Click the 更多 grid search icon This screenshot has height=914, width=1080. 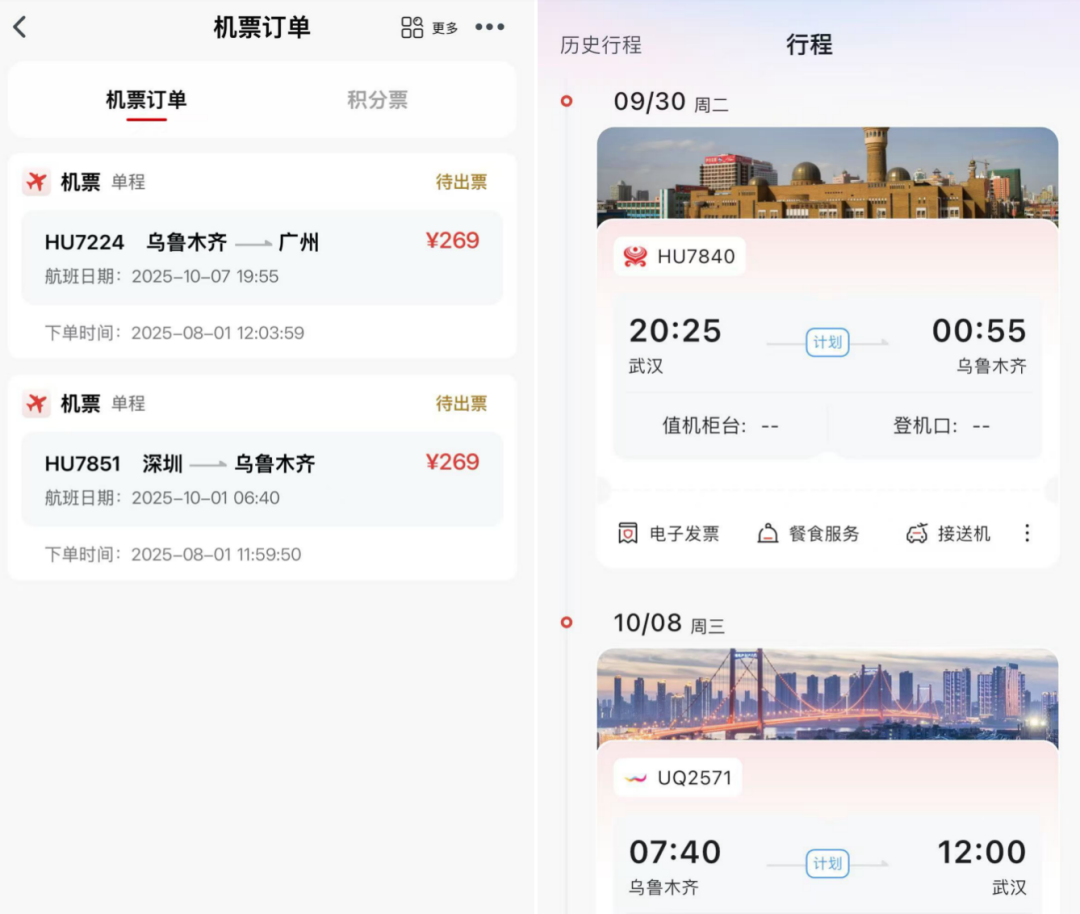point(412,27)
